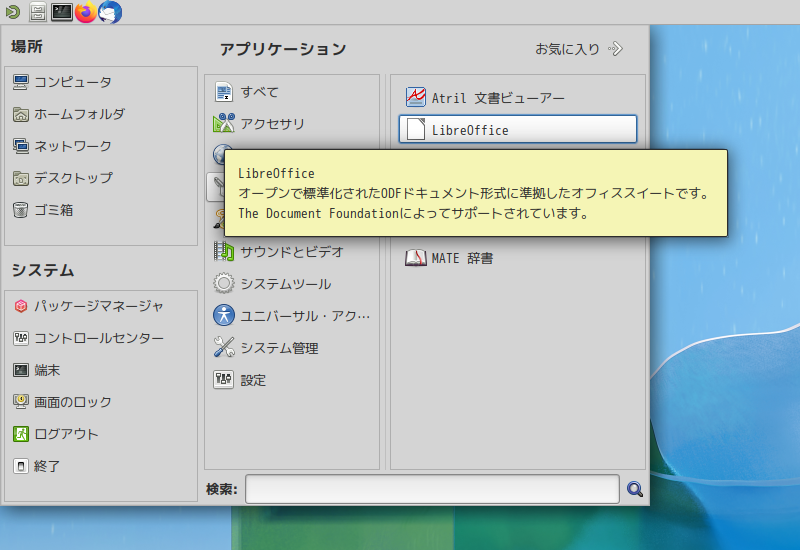Open the main menu launcher icon

point(12,12)
